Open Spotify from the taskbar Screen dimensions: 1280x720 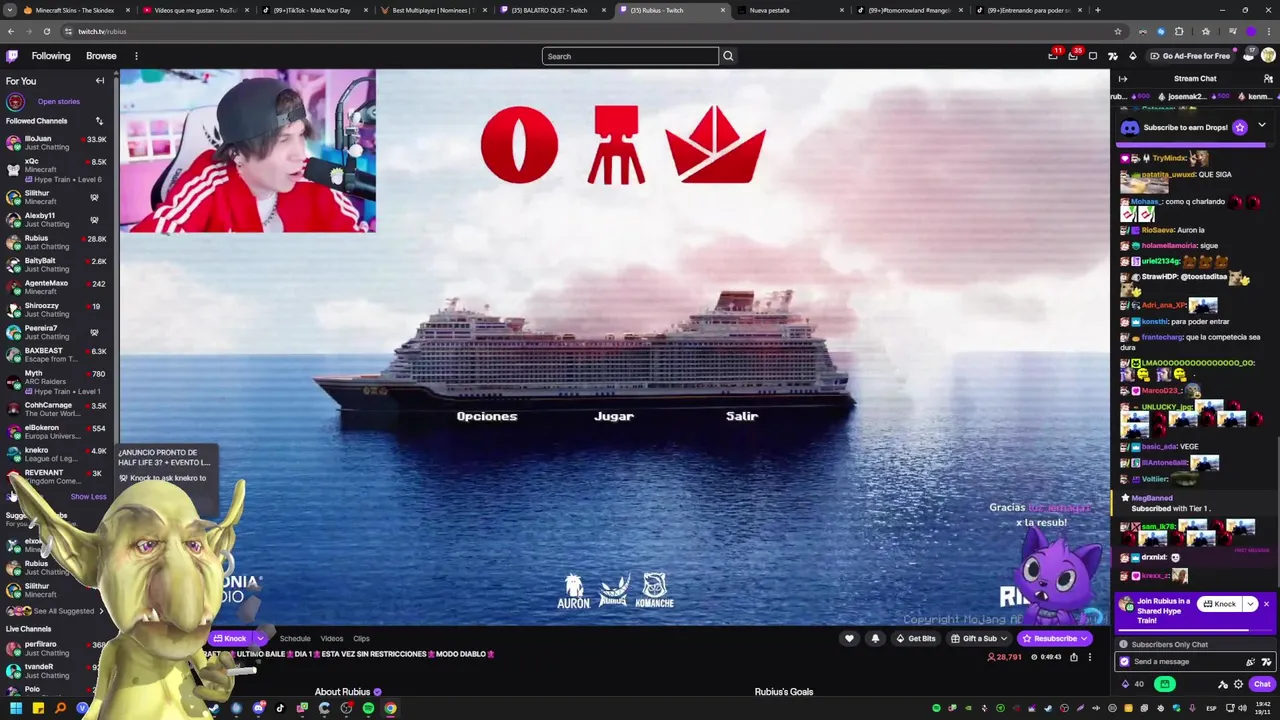coord(368,708)
